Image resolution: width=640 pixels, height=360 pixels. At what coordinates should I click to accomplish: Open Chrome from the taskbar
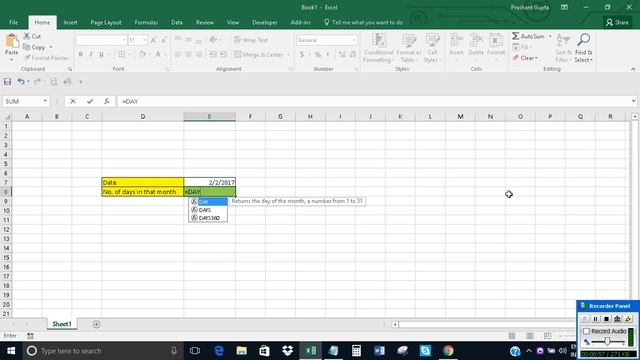pyautogui.click(x=448, y=351)
